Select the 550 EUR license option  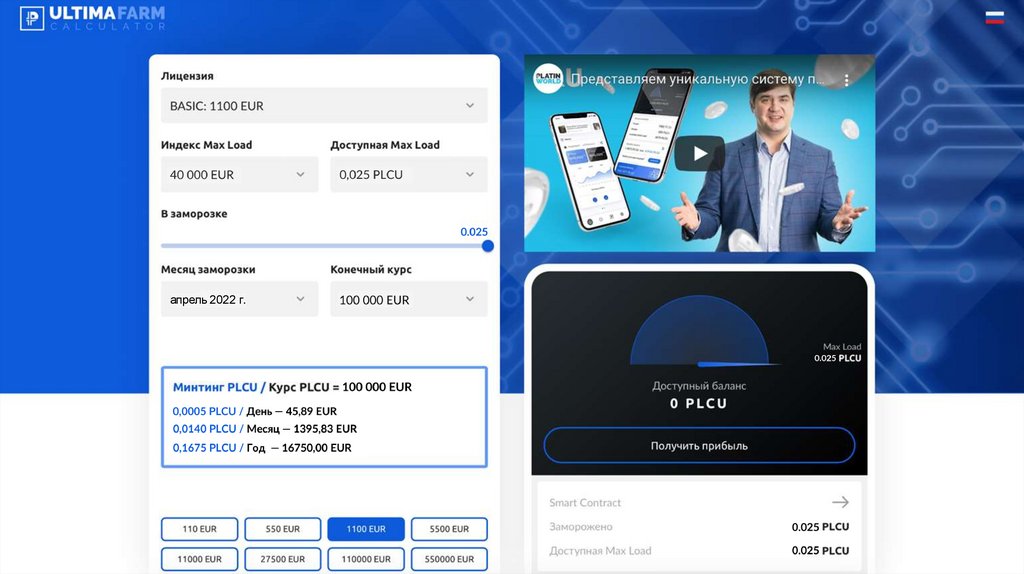pyautogui.click(x=283, y=529)
